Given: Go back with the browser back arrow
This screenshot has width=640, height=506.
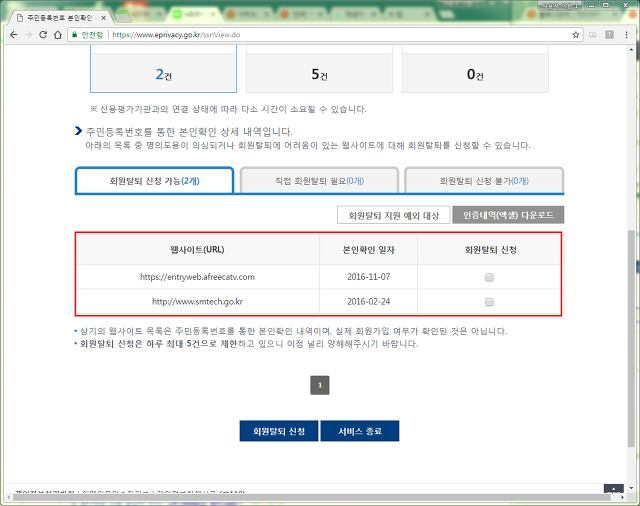Looking at the screenshot, I should tap(13, 35).
